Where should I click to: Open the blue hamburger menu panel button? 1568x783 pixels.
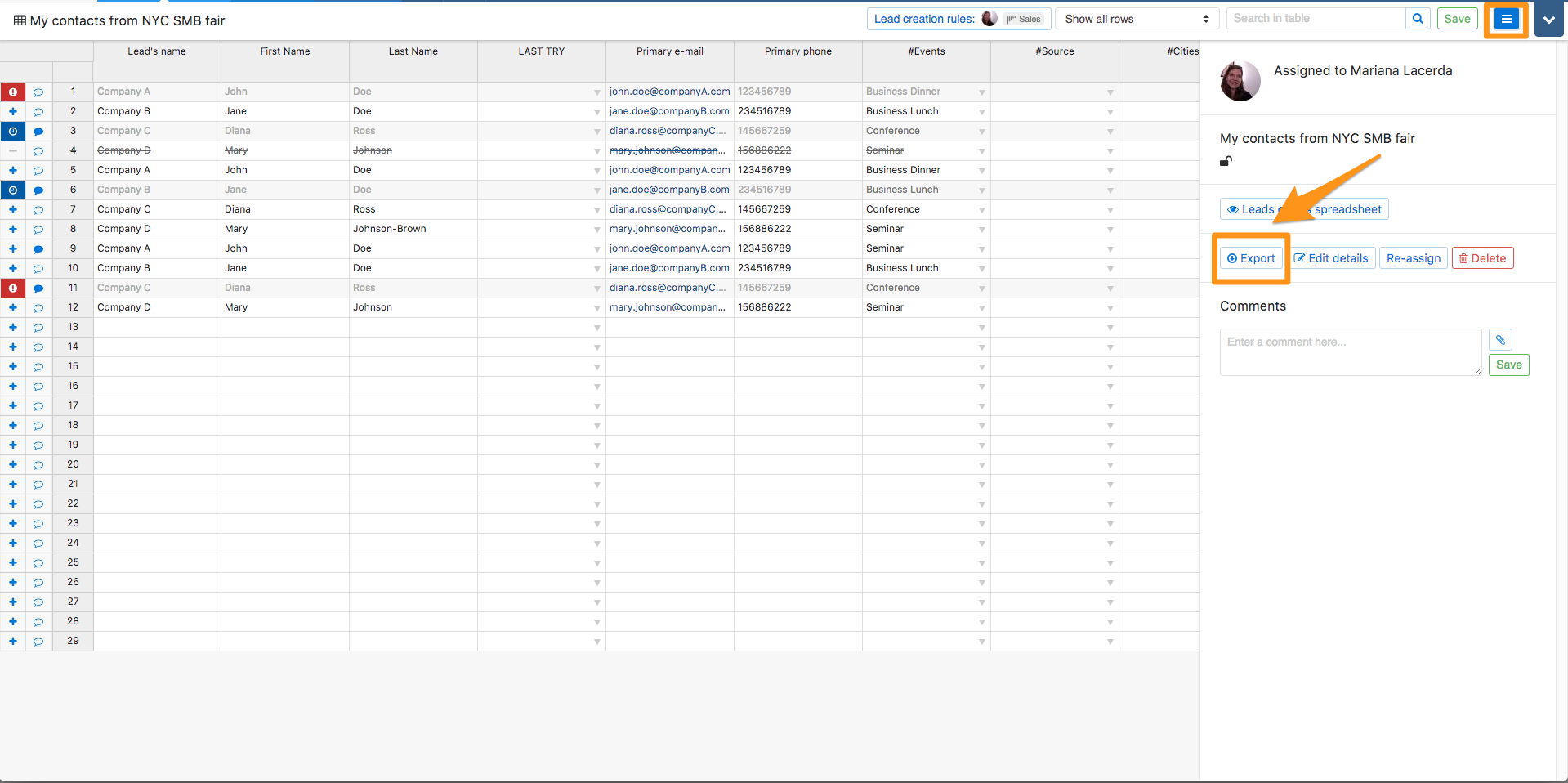pyautogui.click(x=1506, y=20)
